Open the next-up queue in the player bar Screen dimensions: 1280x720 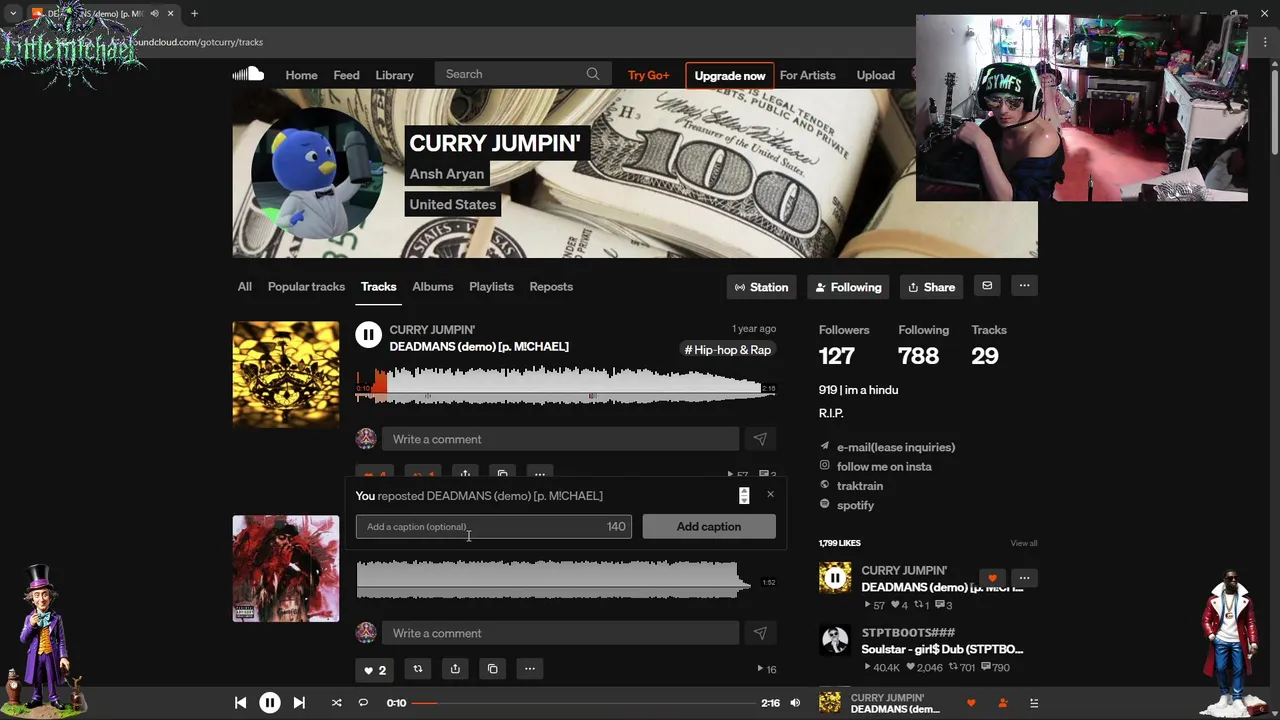(x=1034, y=703)
